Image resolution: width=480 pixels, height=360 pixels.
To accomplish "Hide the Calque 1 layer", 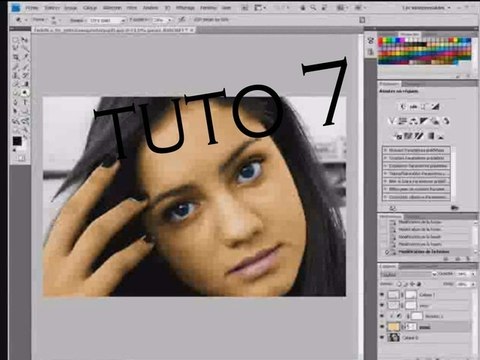I will pyautogui.click(x=382, y=295).
